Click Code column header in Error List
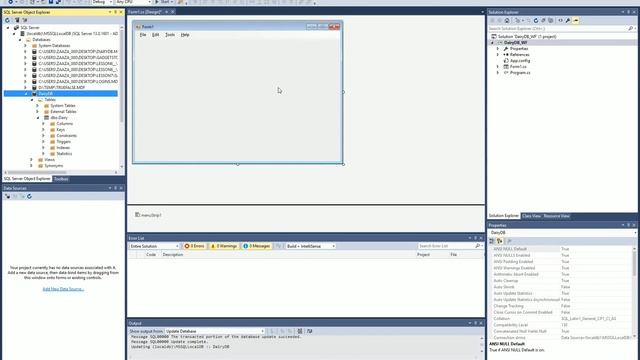 (x=151, y=255)
